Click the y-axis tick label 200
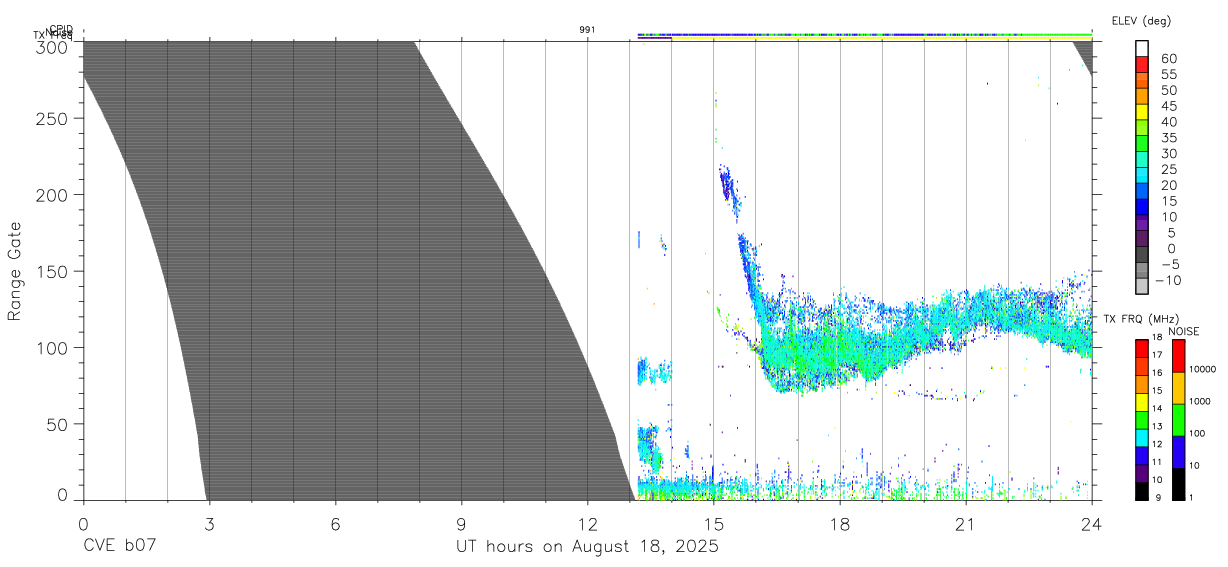Screen dimensions: 1228x567 click(53, 195)
